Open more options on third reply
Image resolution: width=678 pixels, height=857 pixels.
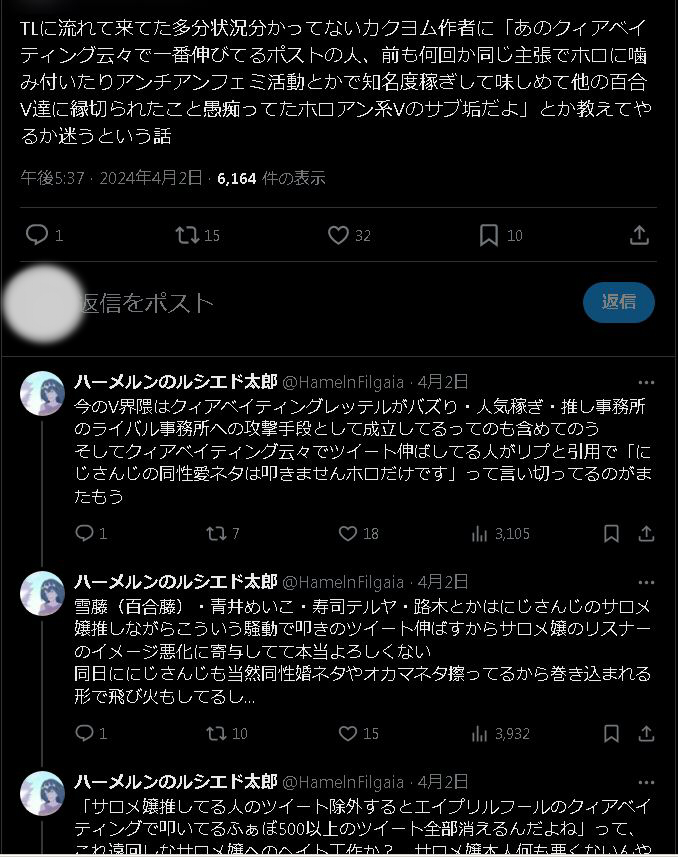point(646,782)
